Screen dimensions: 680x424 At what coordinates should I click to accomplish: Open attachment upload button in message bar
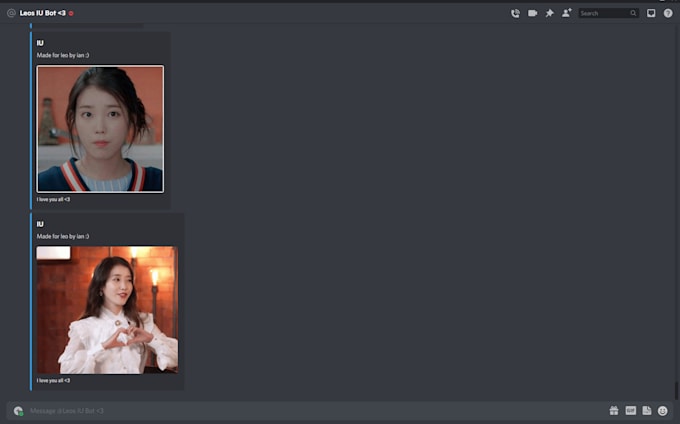tap(18, 411)
